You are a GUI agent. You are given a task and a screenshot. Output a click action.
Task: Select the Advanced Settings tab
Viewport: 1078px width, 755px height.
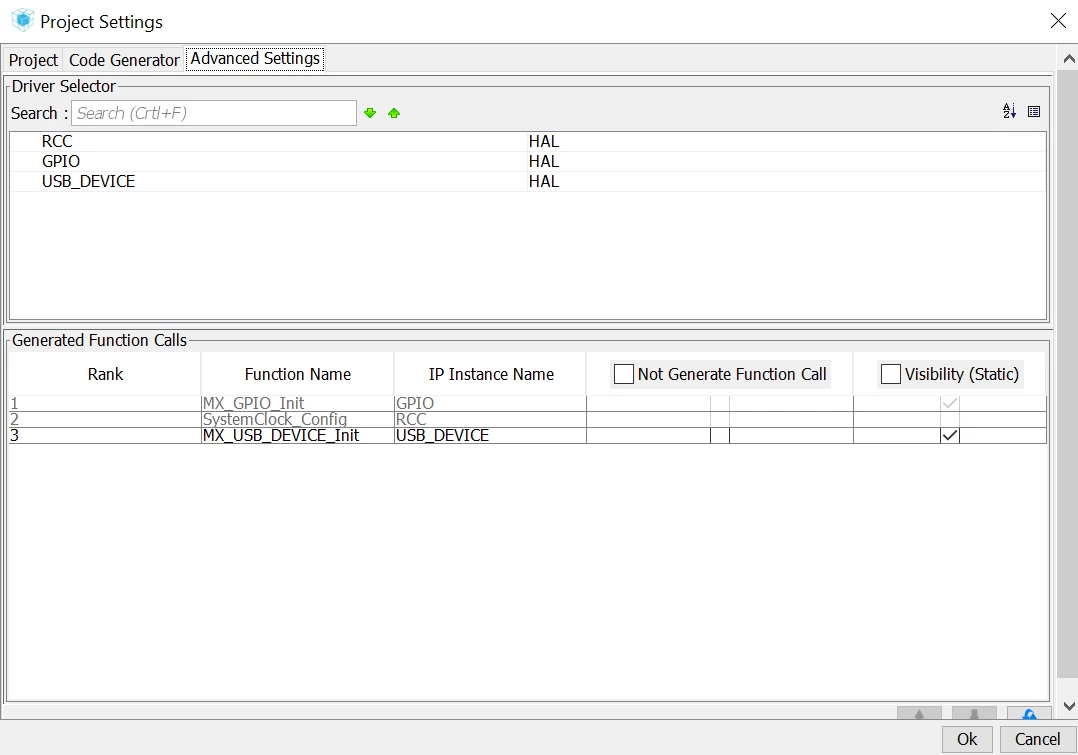point(255,58)
